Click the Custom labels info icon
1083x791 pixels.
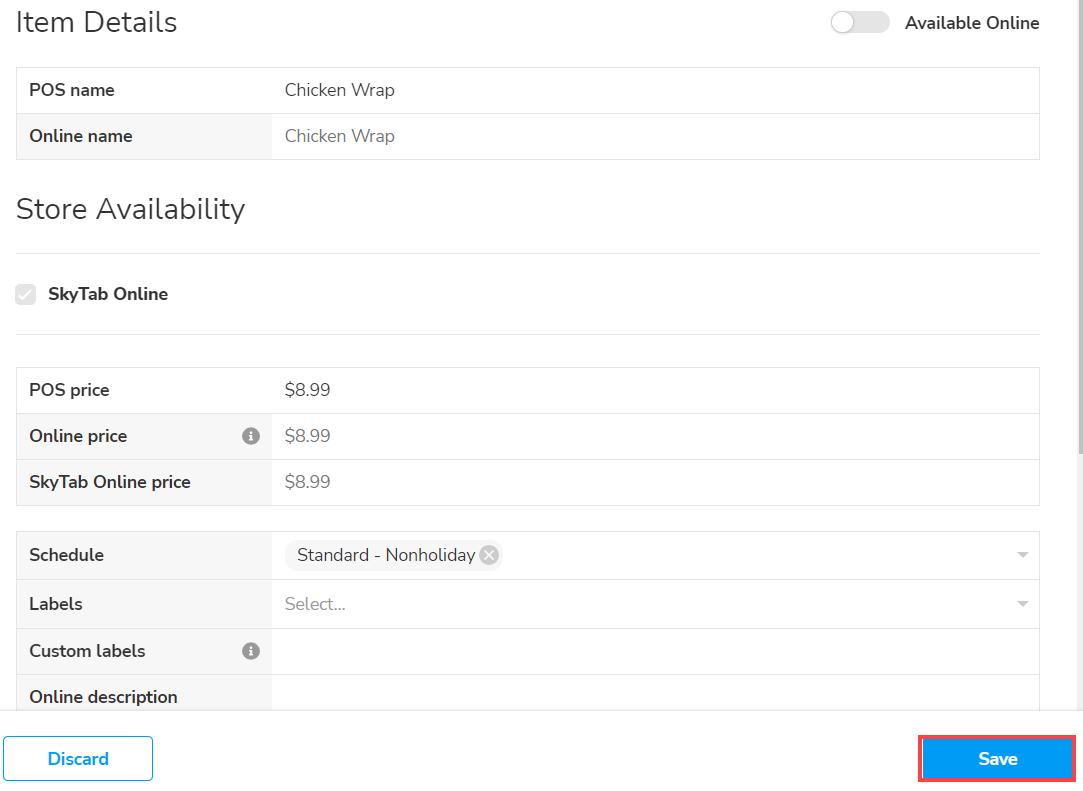point(251,651)
